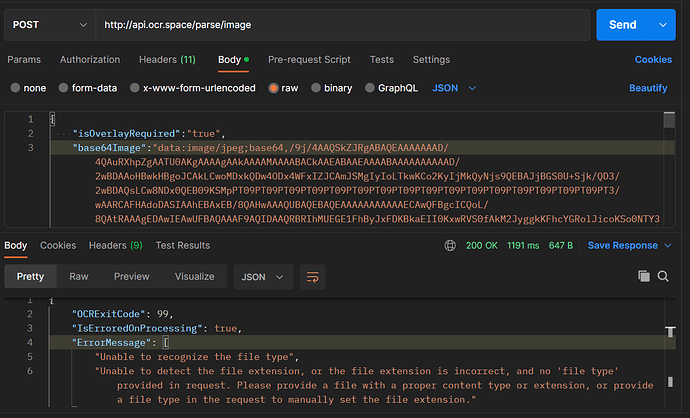The height and width of the screenshot is (418, 690).
Task: Click the request URL input field
Action: 343,25
